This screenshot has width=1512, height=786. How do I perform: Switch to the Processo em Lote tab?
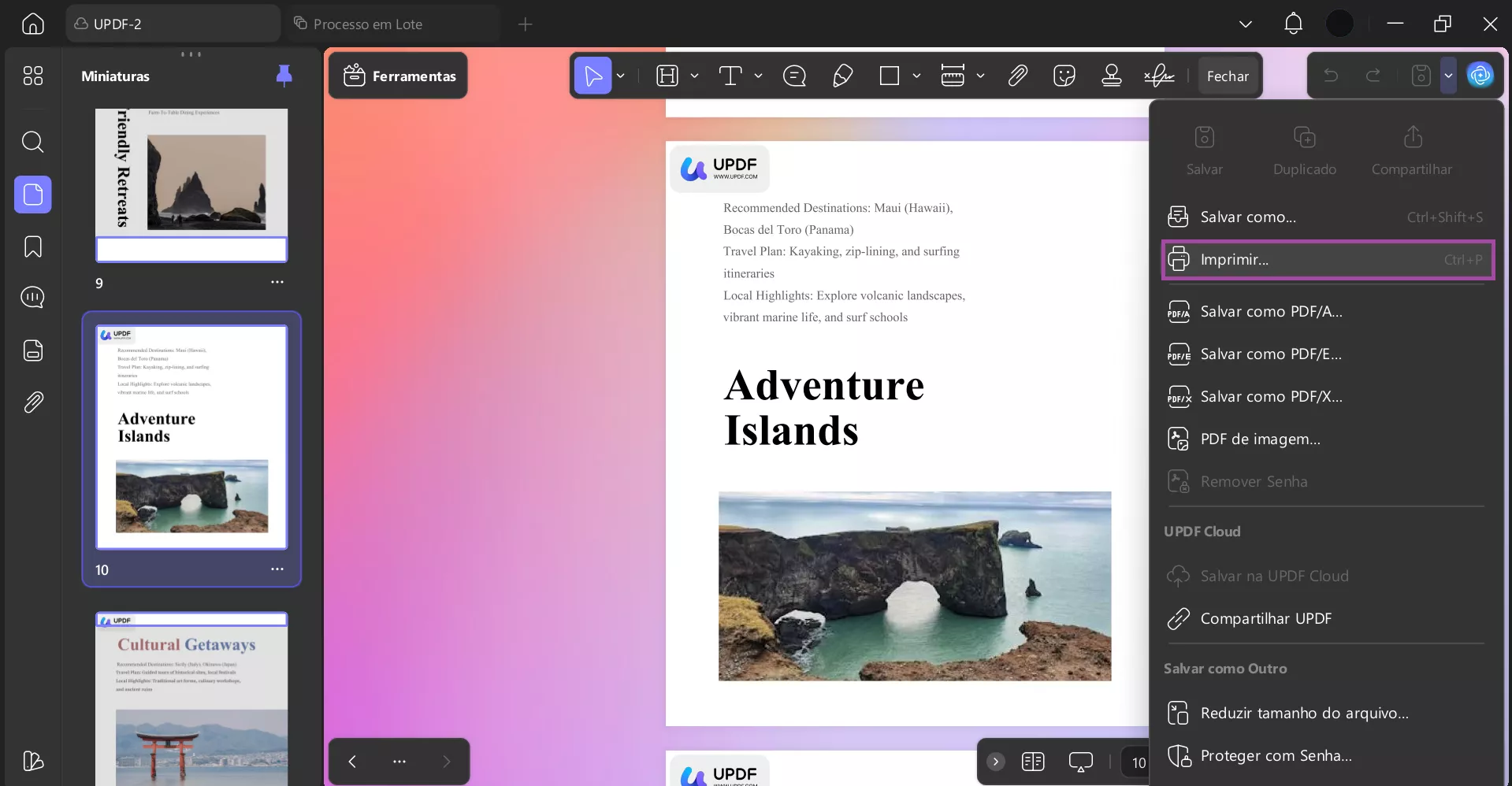point(370,24)
